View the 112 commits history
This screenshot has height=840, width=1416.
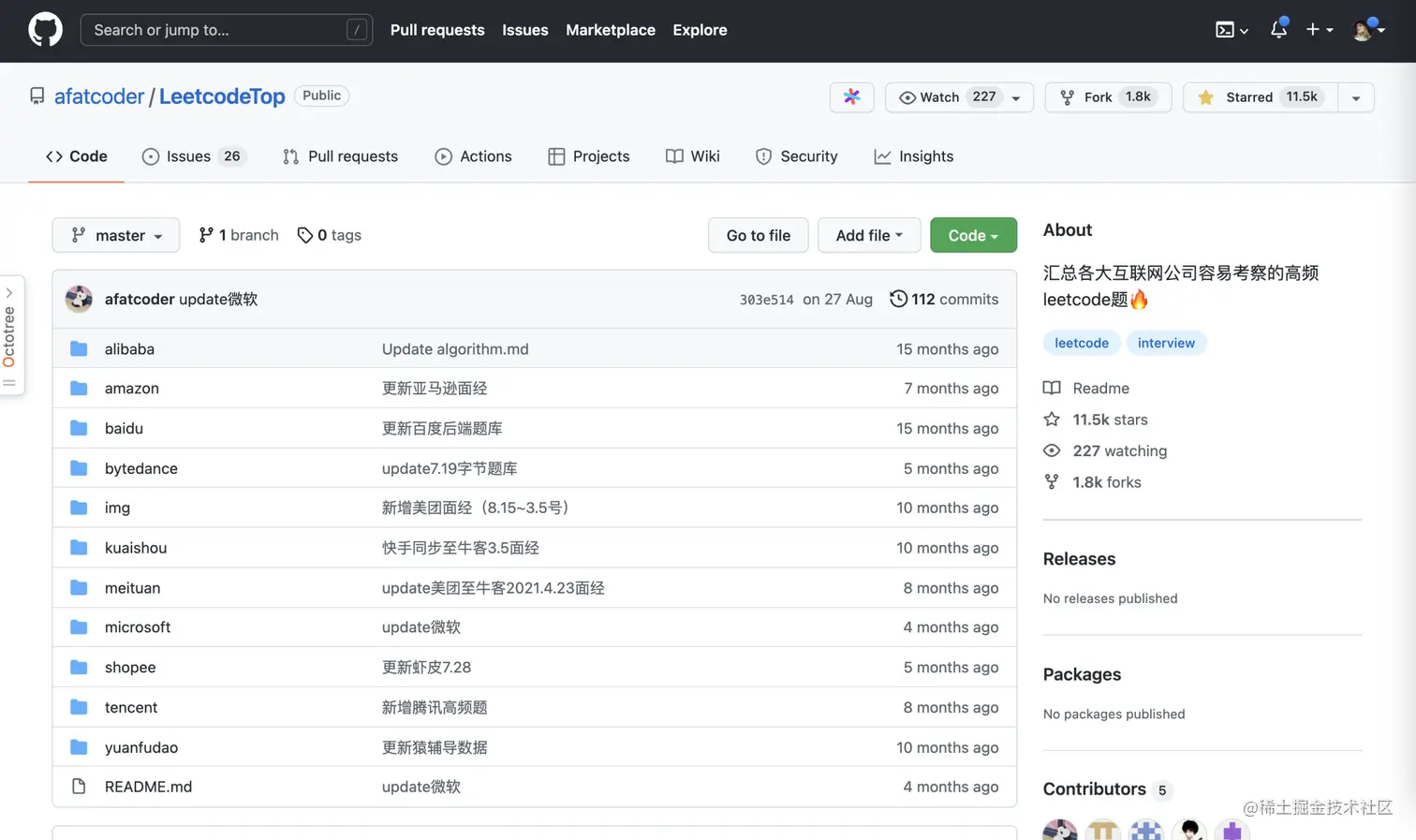coord(944,299)
